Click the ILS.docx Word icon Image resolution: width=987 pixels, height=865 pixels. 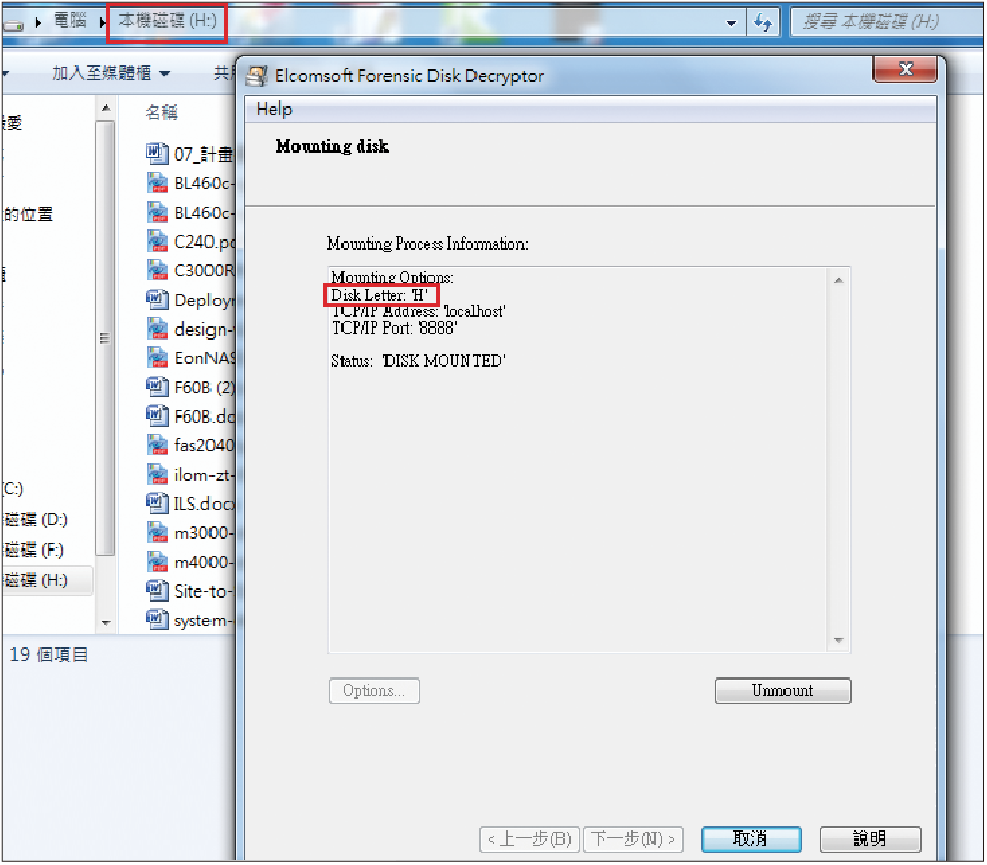[157, 503]
